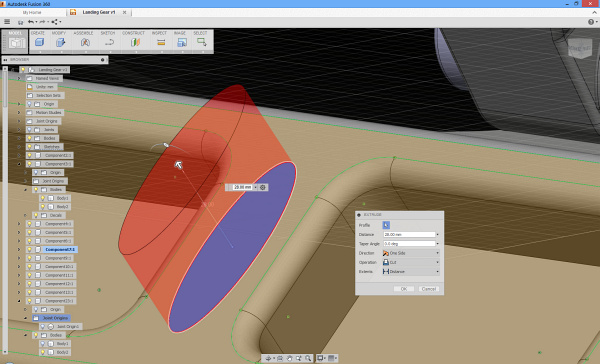Collapse the selected Joint Origins node
The height and width of the screenshot is (364, 600).
click(25, 318)
